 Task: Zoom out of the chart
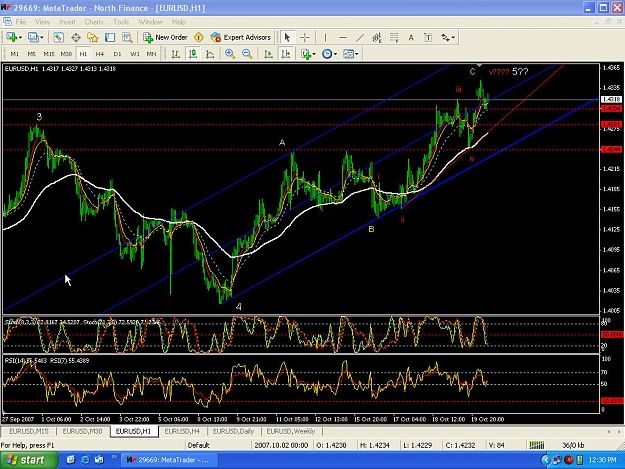coord(247,54)
